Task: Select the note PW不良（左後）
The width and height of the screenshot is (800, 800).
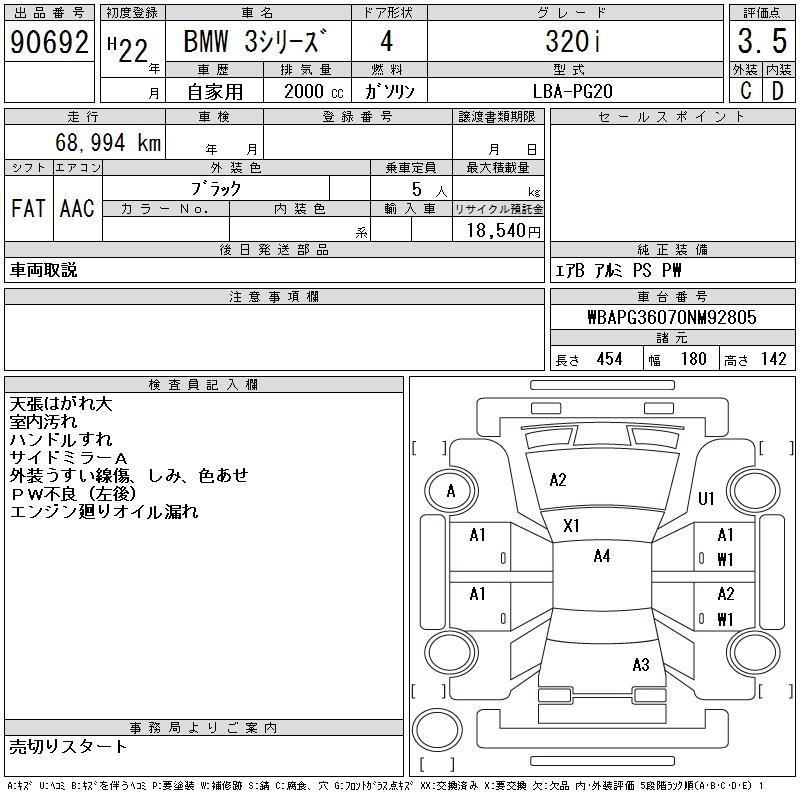Action: pos(74,494)
